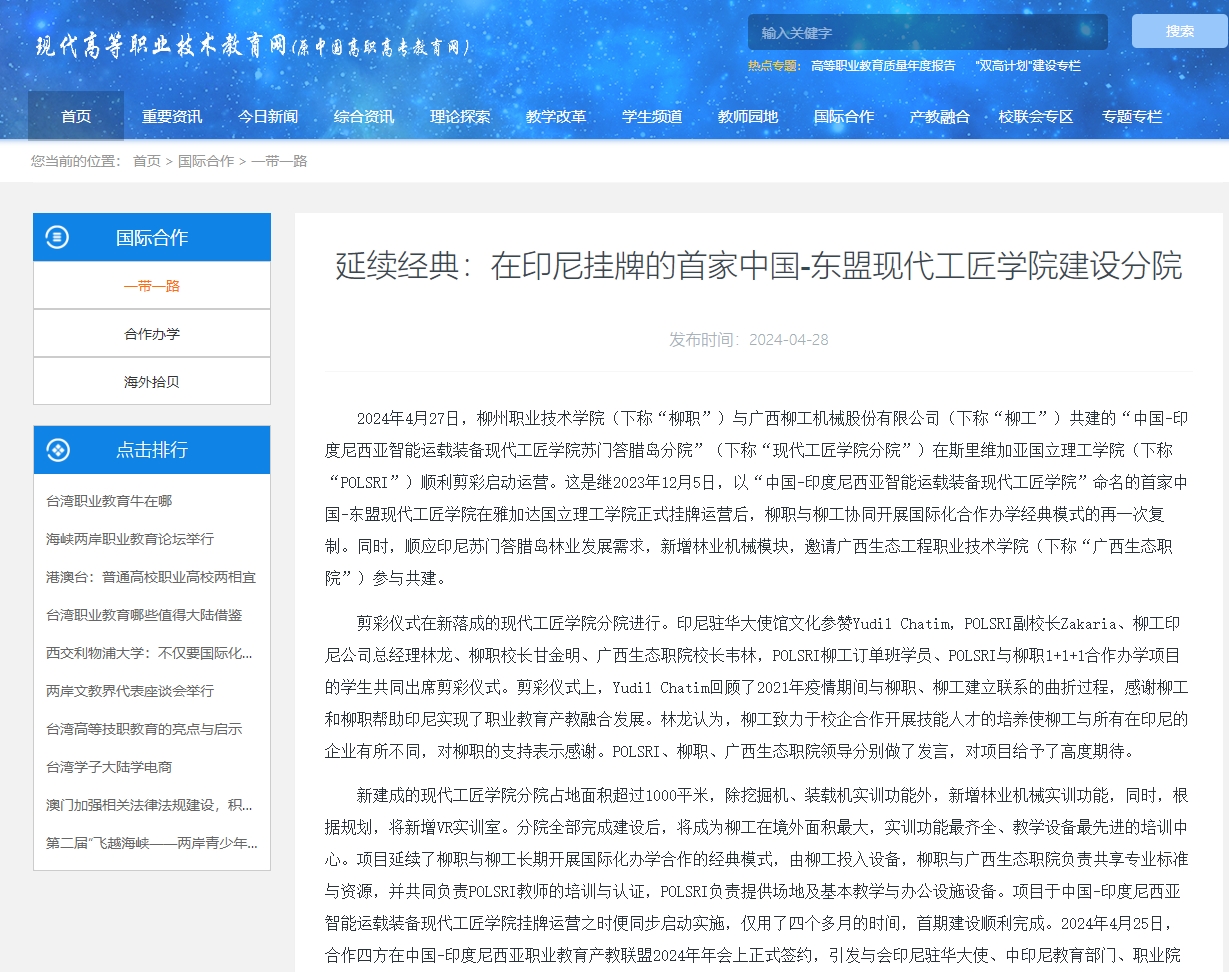Type in the 输入关键字 search field
The height and width of the screenshot is (972, 1229).
tap(927, 32)
